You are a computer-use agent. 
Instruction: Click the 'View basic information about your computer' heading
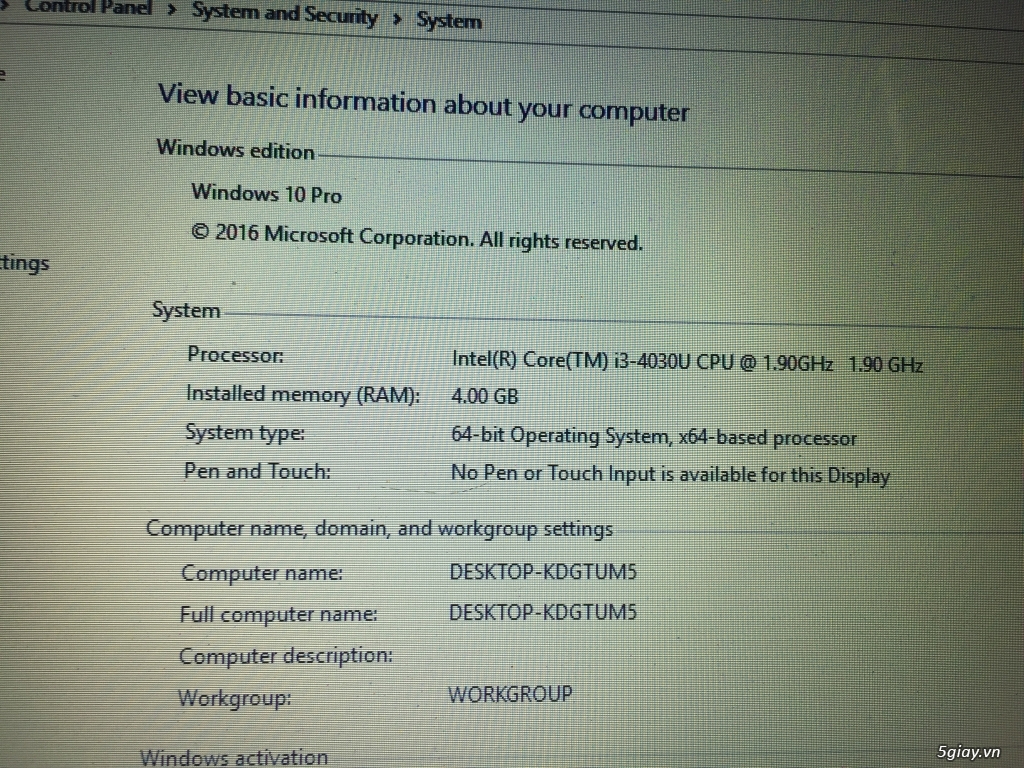coord(423,104)
